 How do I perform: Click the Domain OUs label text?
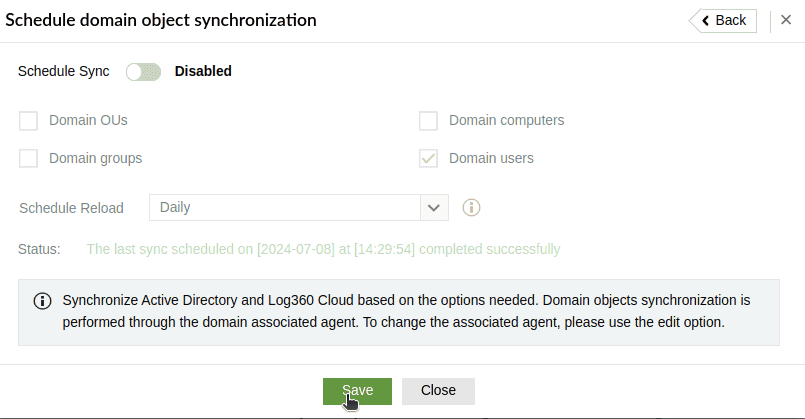click(x=88, y=121)
